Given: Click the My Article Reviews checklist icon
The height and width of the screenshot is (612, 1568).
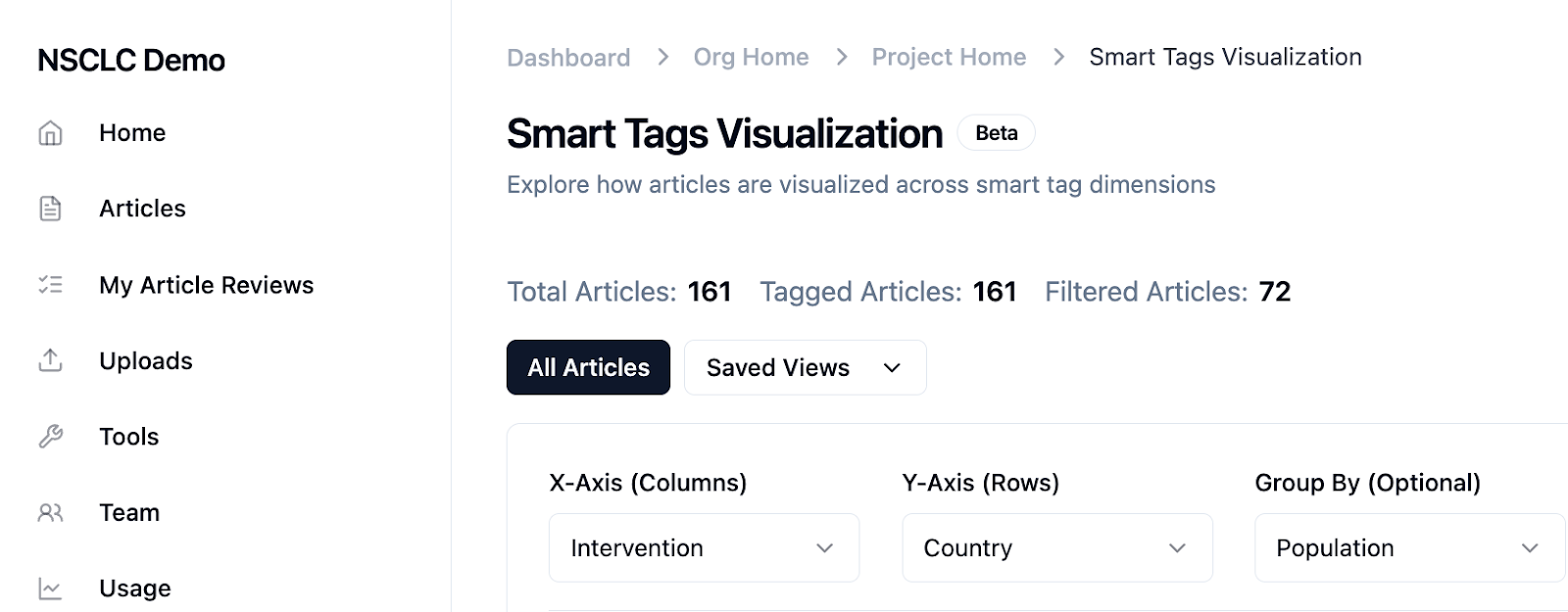Looking at the screenshot, I should (x=50, y=285).
